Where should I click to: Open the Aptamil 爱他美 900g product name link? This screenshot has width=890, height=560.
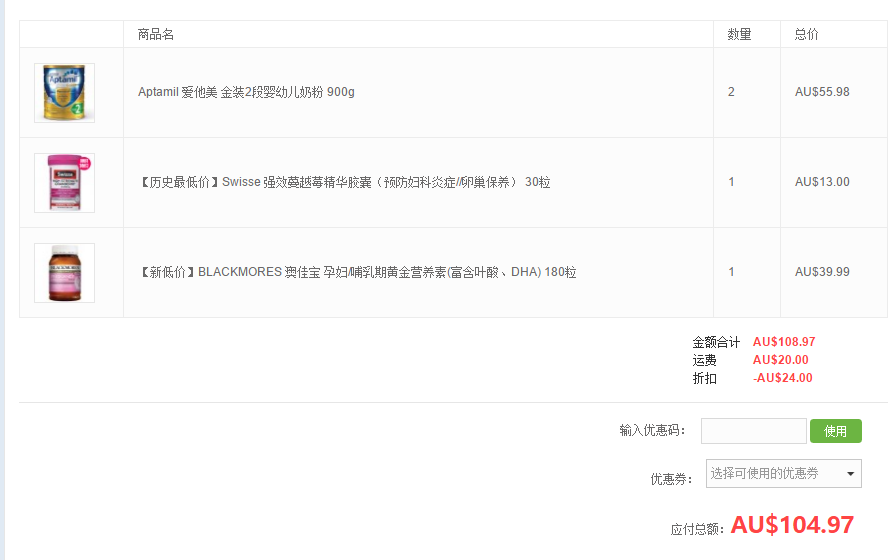[246, 92]
